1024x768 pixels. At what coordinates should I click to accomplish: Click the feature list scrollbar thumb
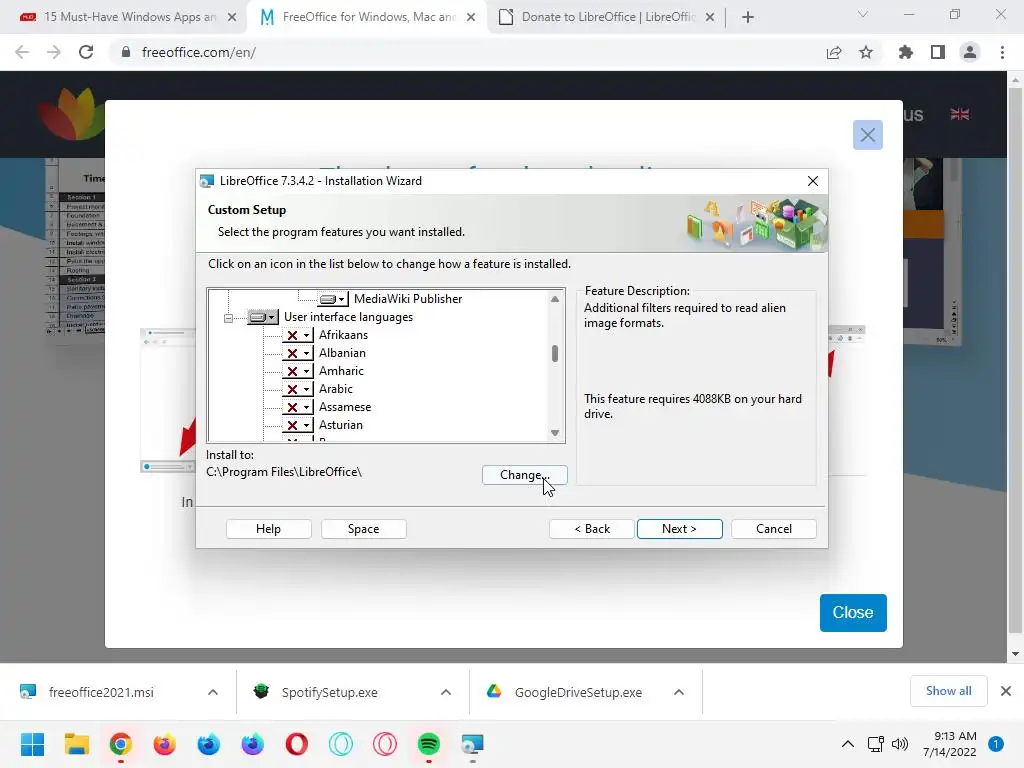[x=554, y=353]
